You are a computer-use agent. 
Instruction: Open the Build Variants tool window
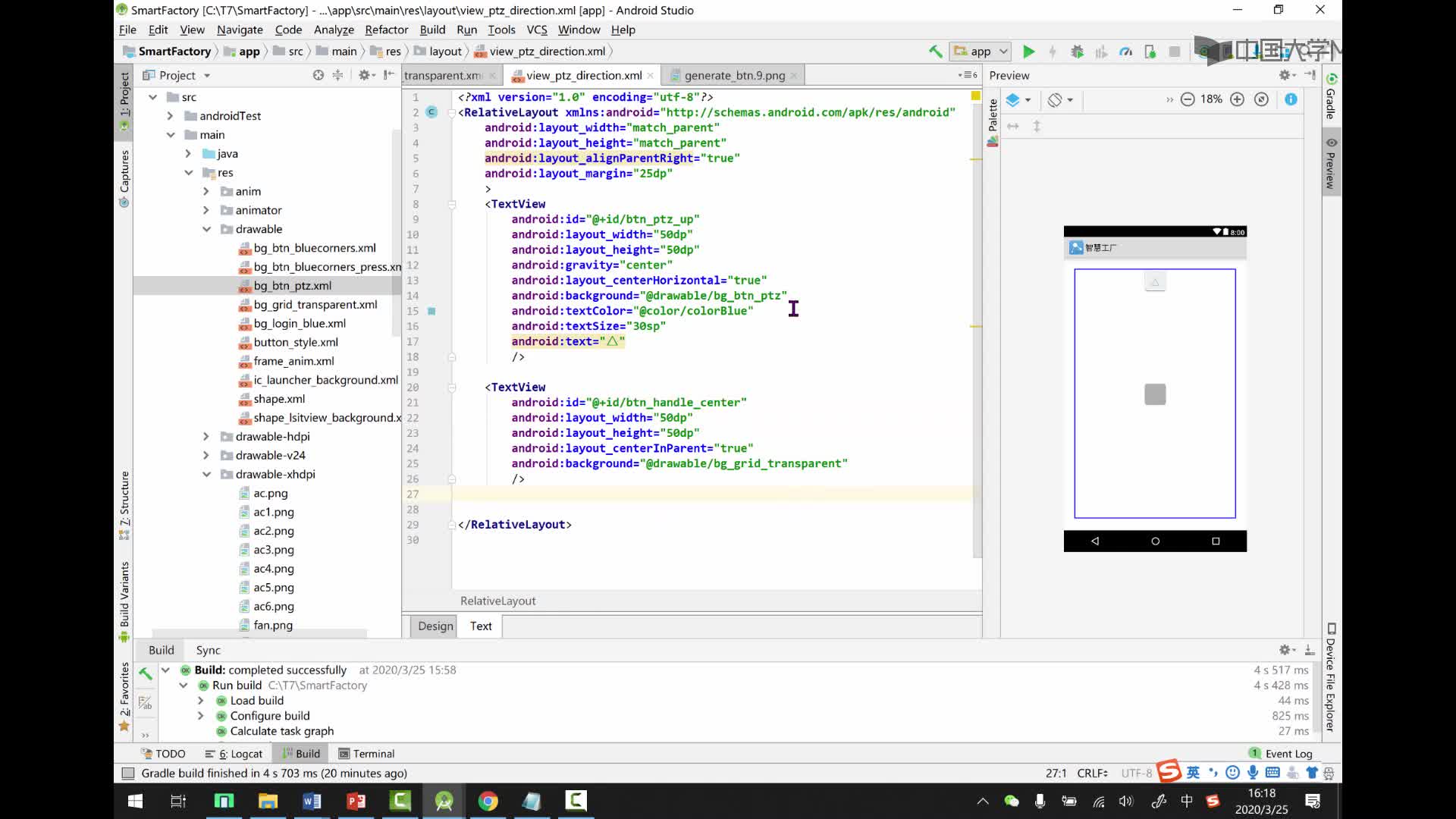pos(125,602)
